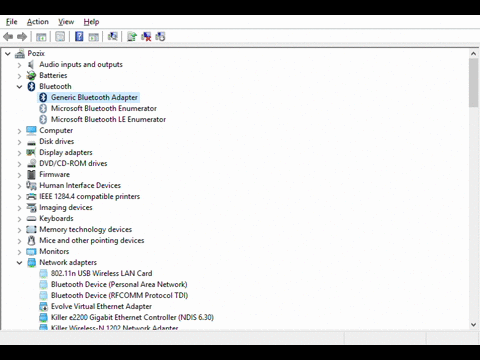
Task: Expand the Batteries category arrow
Action: (x=19, y=76)
